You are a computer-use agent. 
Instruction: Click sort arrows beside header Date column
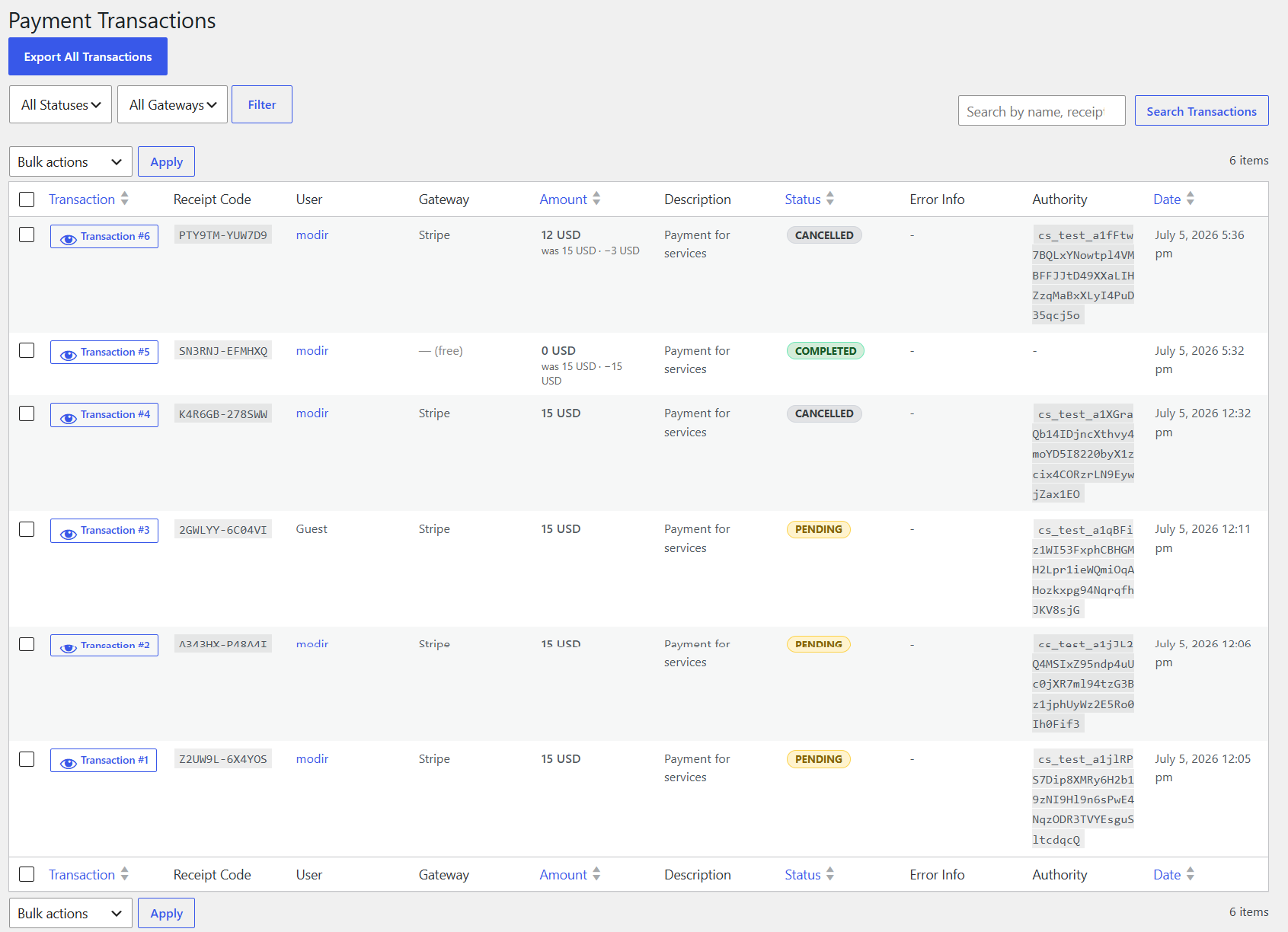pyautogui.click(x=1191, y=199)
